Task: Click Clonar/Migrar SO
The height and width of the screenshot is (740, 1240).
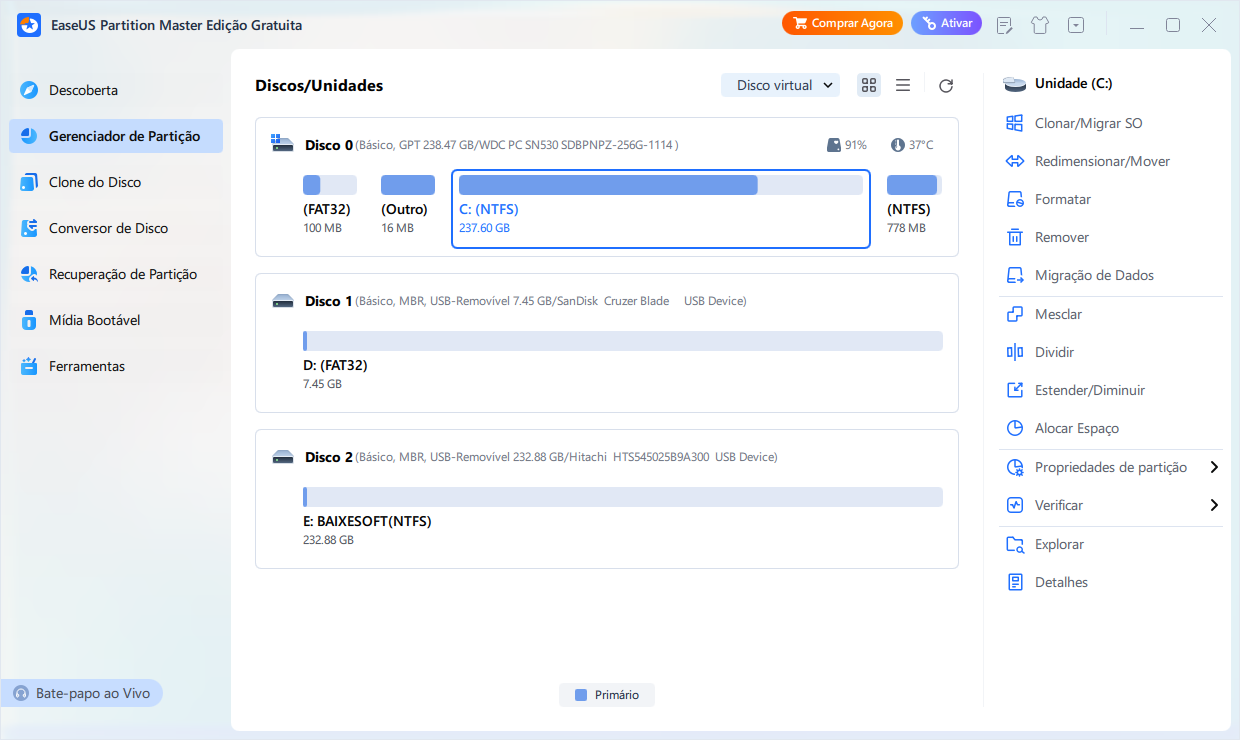Action: point(1088,123)
